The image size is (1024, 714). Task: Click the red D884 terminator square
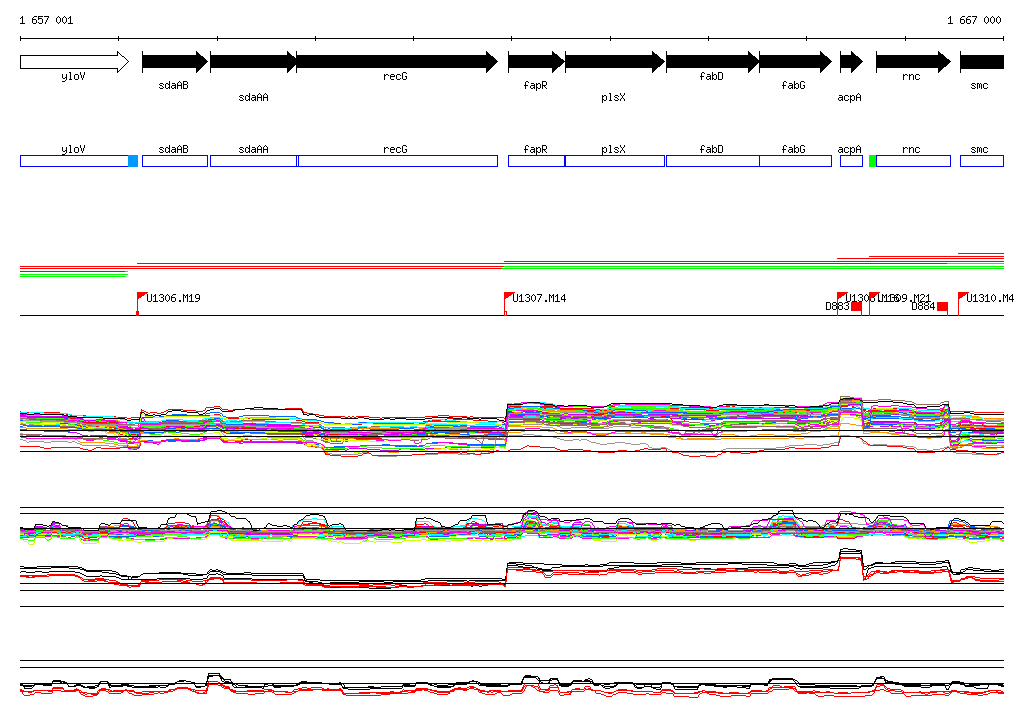click(942, 307)
